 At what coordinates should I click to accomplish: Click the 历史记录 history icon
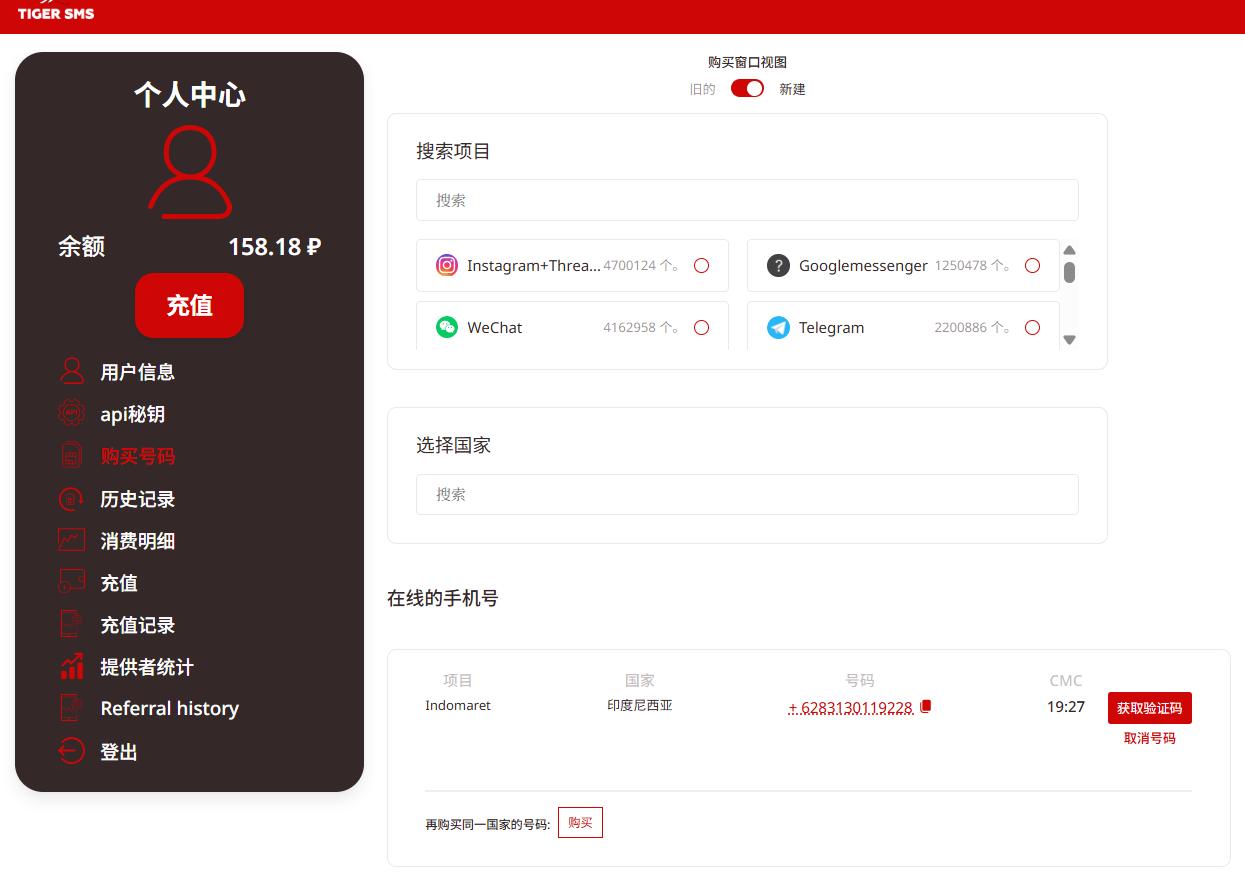coord(71,498)
